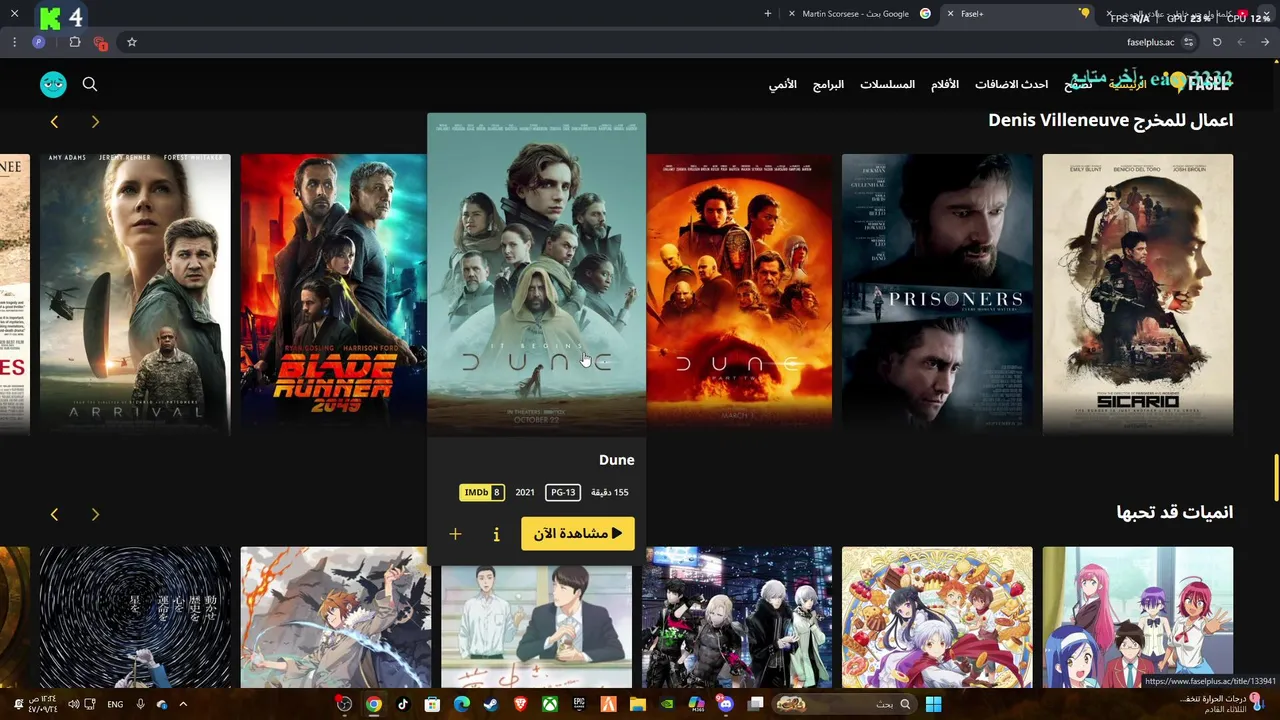Open browser extensions puzzle icon
Image resolution: width=1280 pixels, height=720 pixels.
pos(75,42)
